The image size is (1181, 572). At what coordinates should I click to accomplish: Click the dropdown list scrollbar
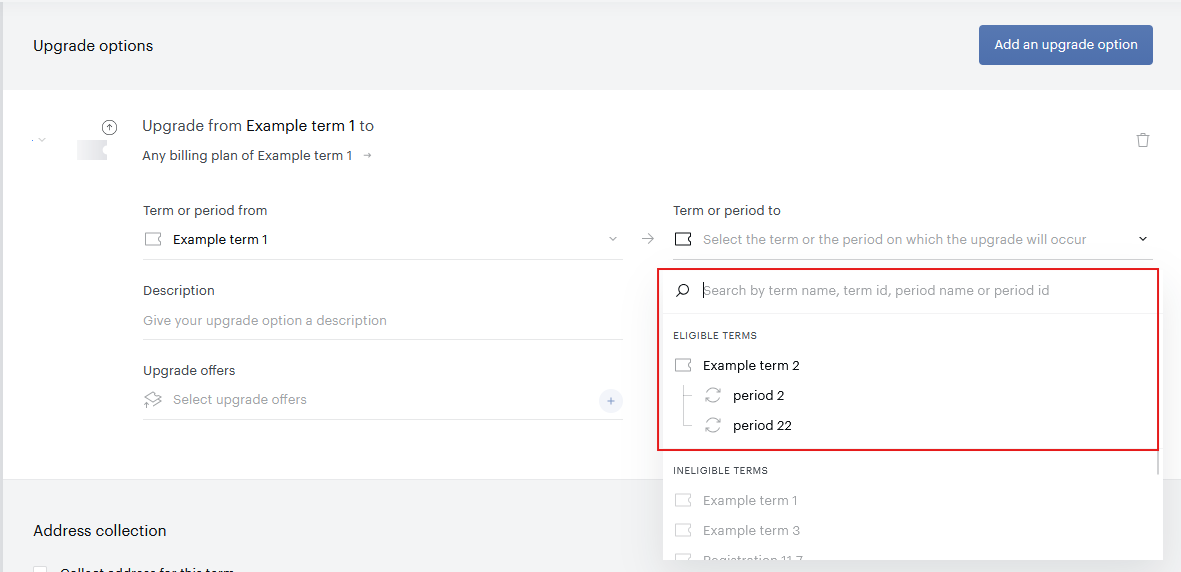tap(1159, 463)
